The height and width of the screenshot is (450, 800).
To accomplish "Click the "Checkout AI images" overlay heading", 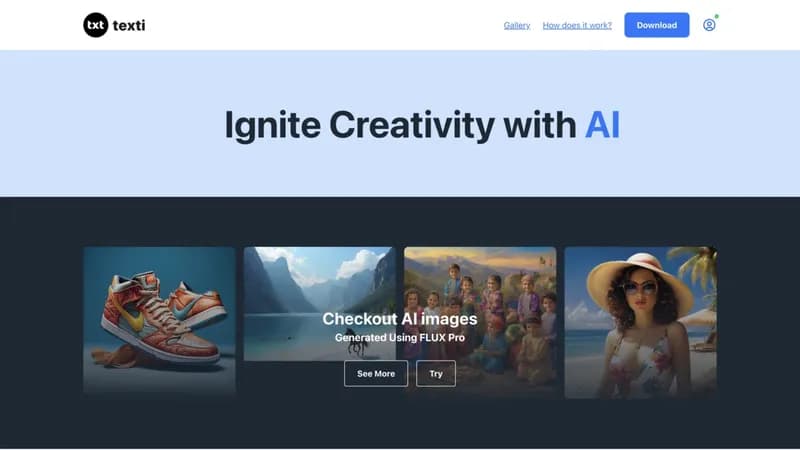I will tap(400, 319).
